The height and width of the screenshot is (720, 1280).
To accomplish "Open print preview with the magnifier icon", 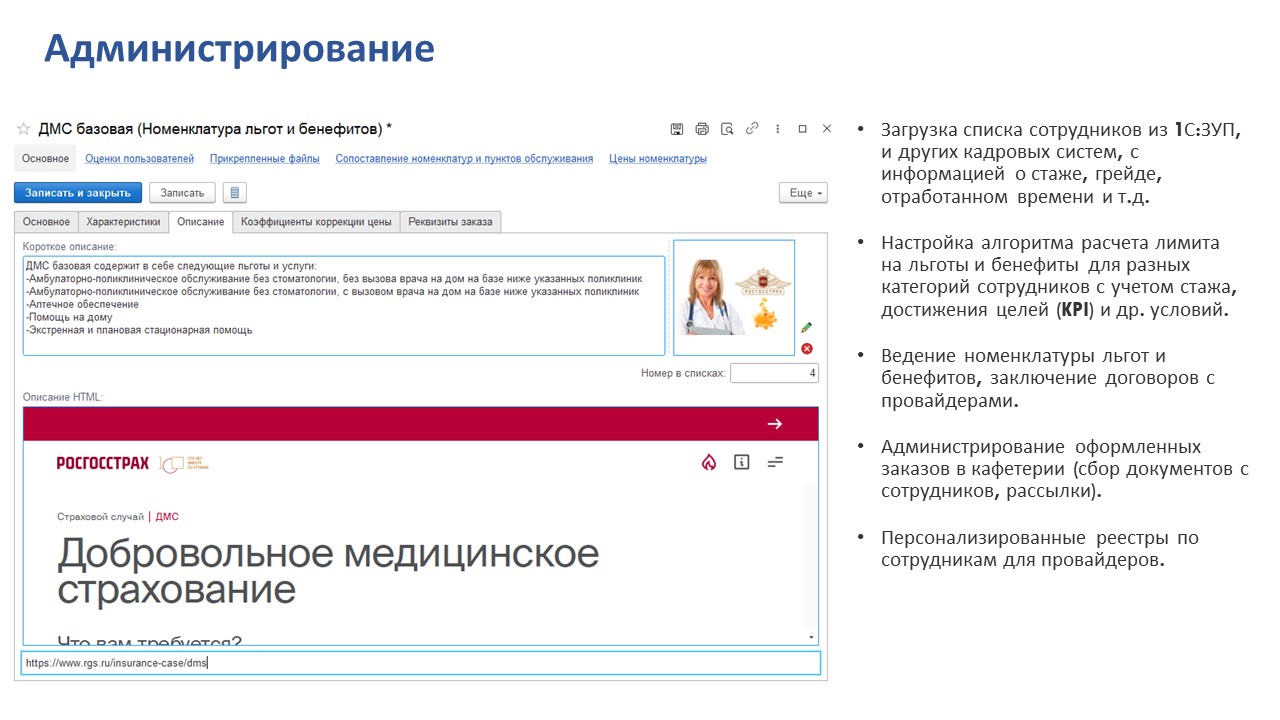I will coord(726,128).
